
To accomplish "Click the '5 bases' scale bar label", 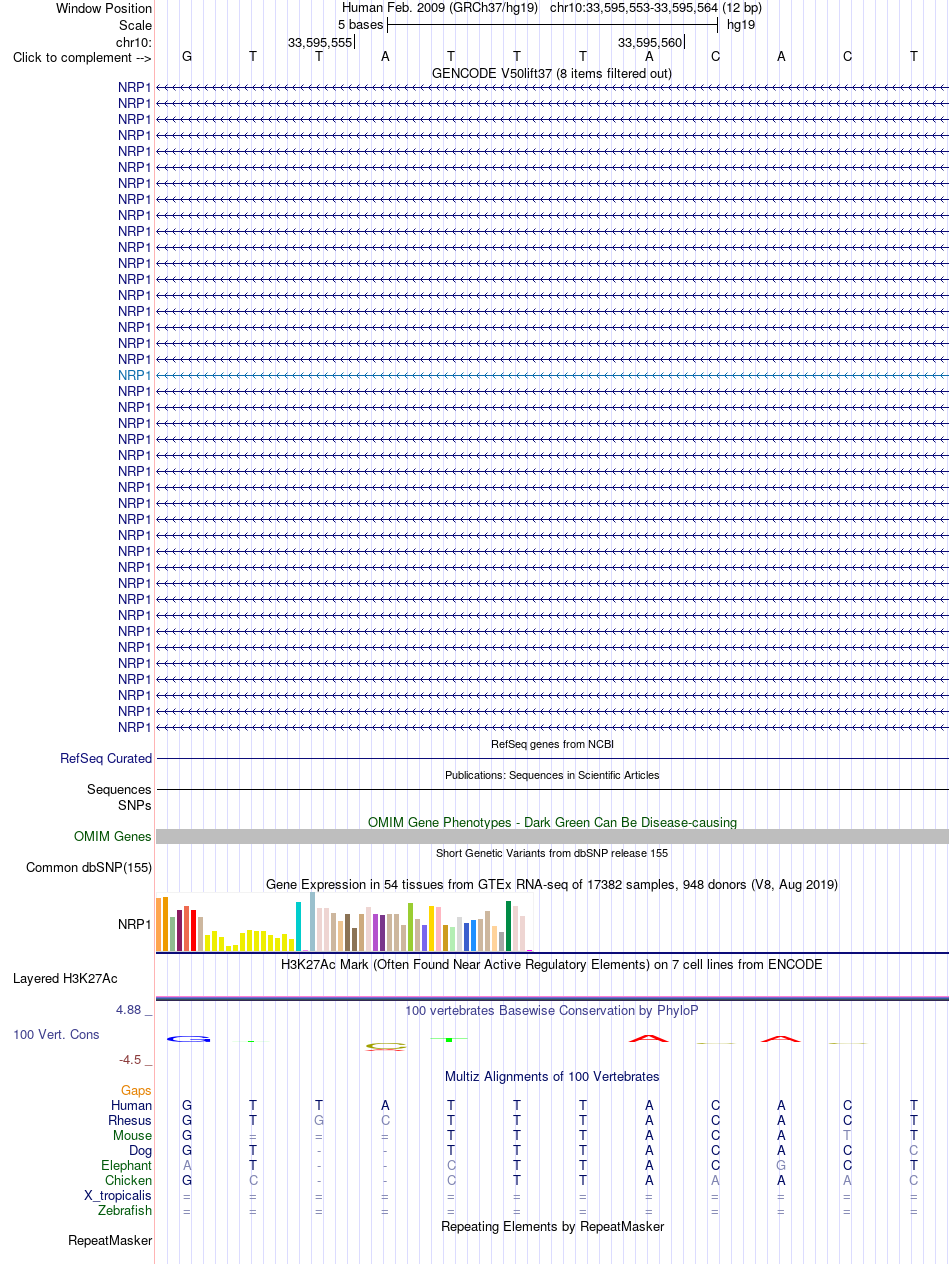I will point(360,24).
